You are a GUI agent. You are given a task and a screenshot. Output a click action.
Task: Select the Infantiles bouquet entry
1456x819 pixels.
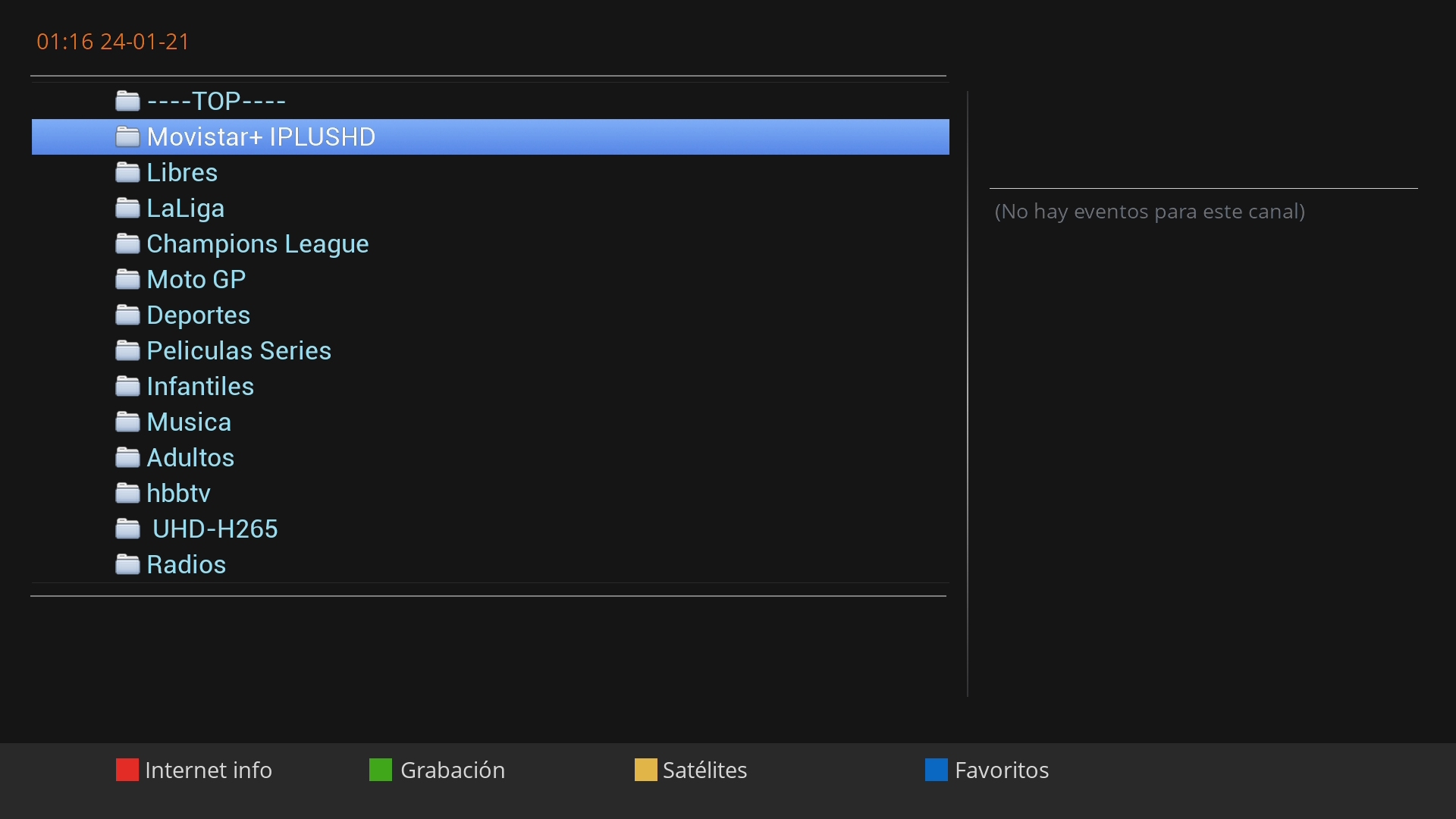pyautogui.click(x=199, y=386)
